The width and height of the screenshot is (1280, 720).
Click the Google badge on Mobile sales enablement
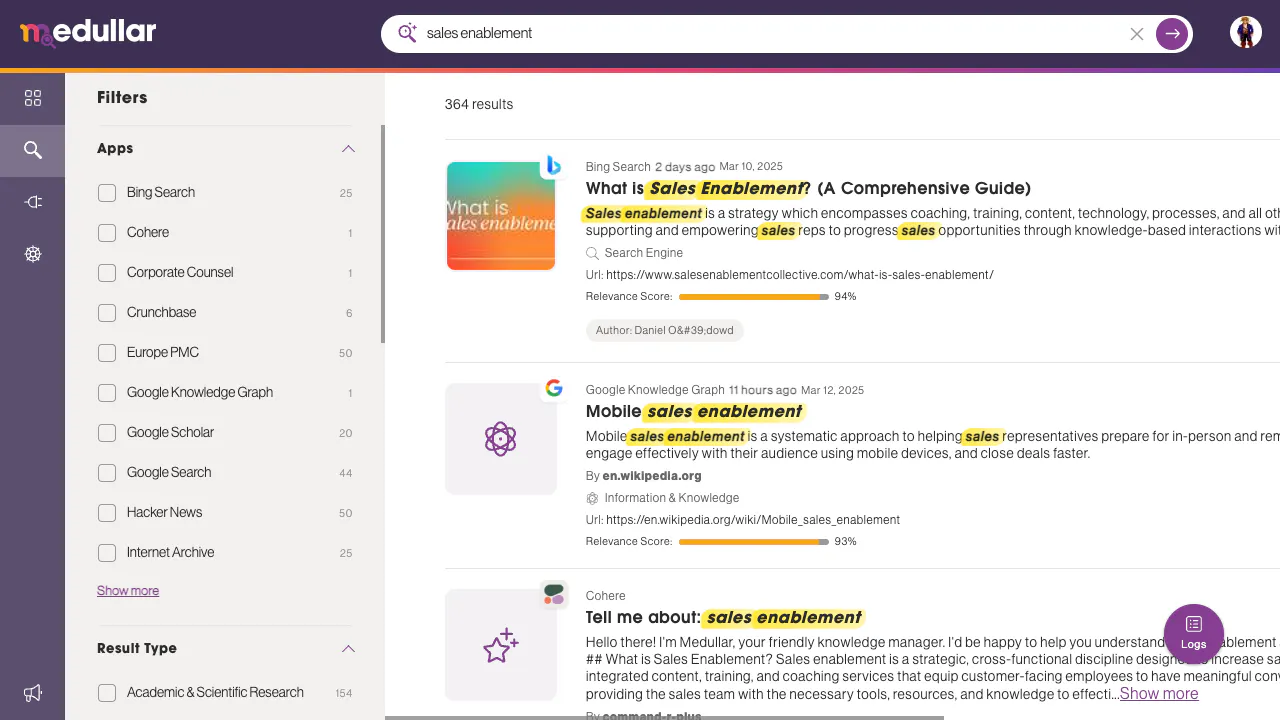coord(554,388)
